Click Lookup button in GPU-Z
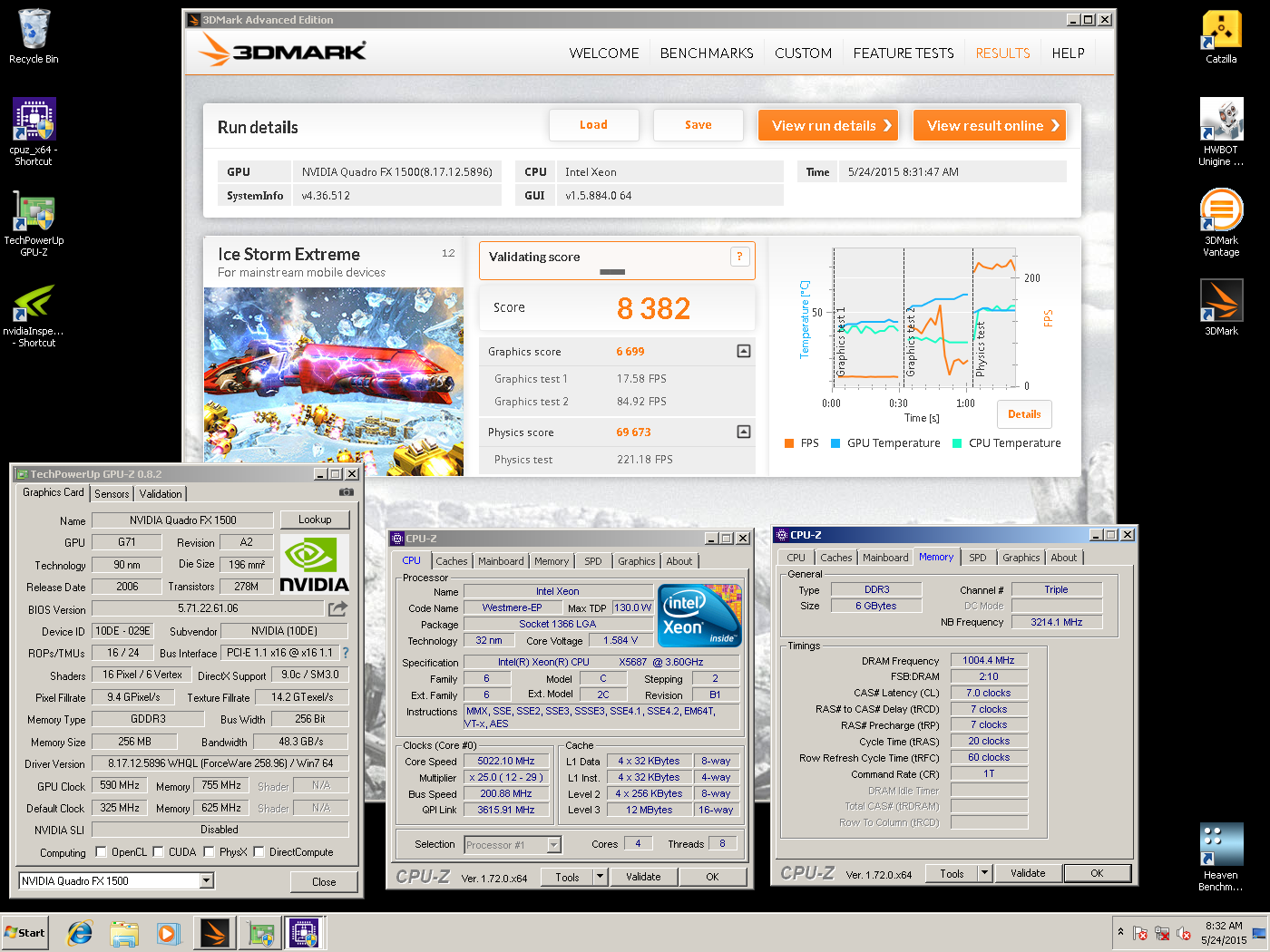1270x952 pixels. click(315, 520)
